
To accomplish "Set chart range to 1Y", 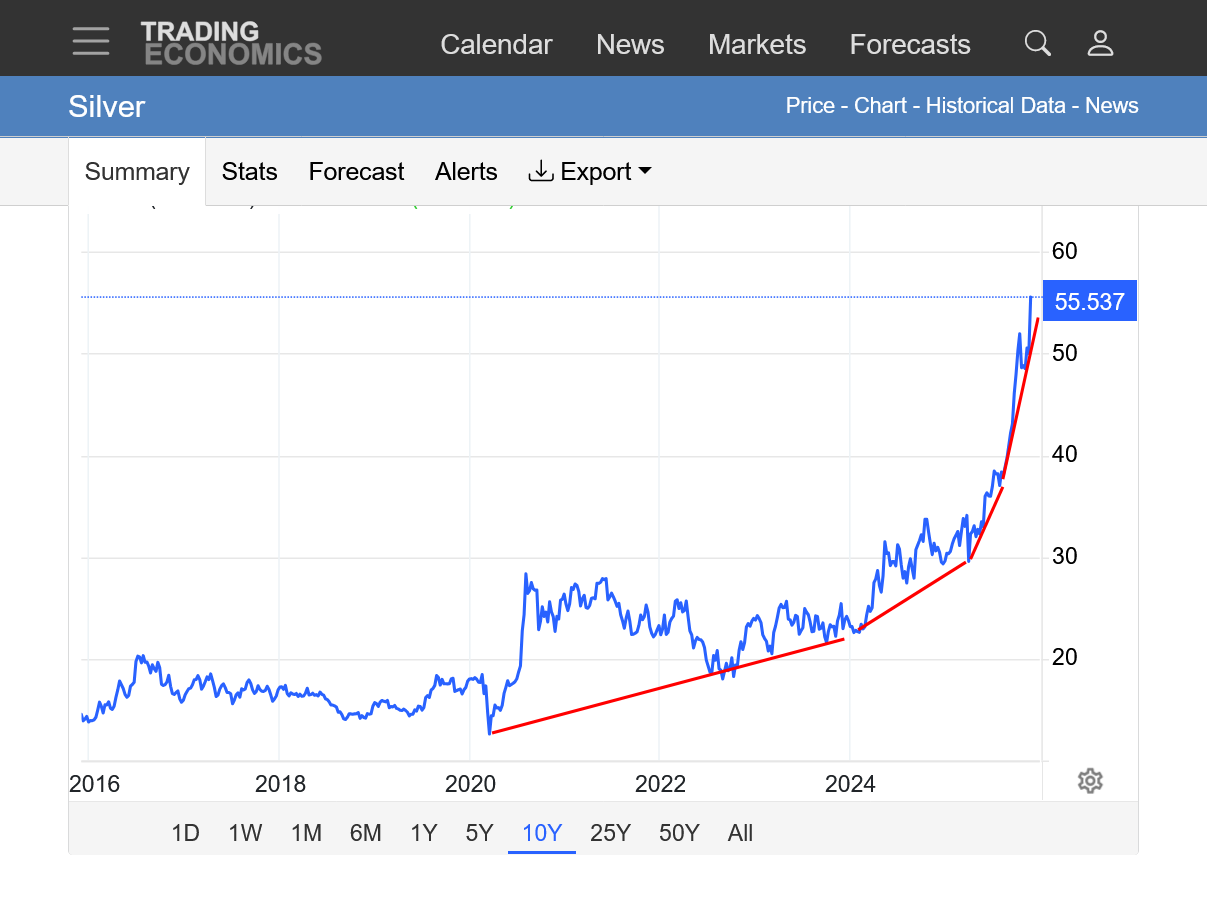I will click(x=424, y=833).
